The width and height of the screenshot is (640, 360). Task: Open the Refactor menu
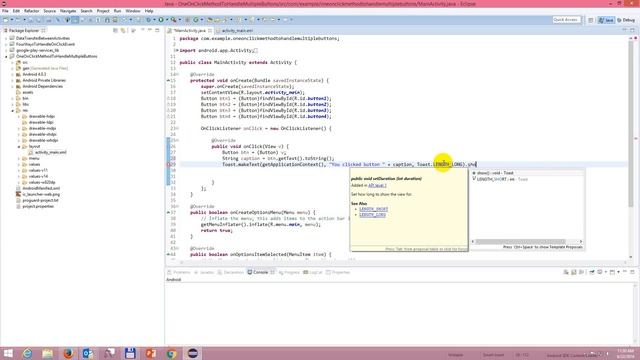(31, 11)
